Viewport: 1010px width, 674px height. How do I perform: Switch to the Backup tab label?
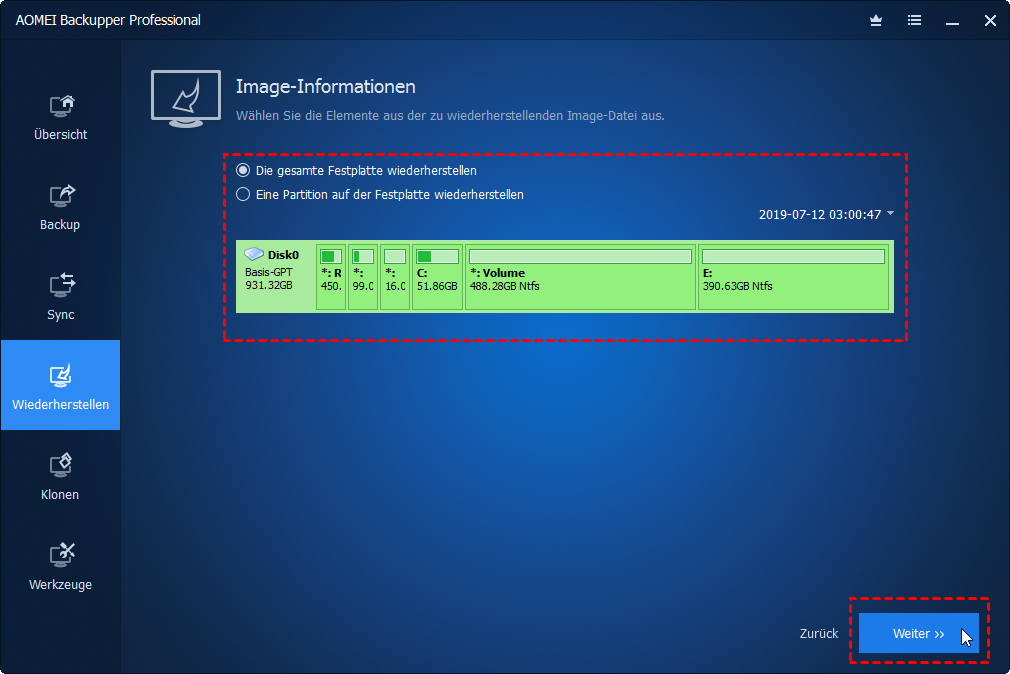(x=60, y=225)
